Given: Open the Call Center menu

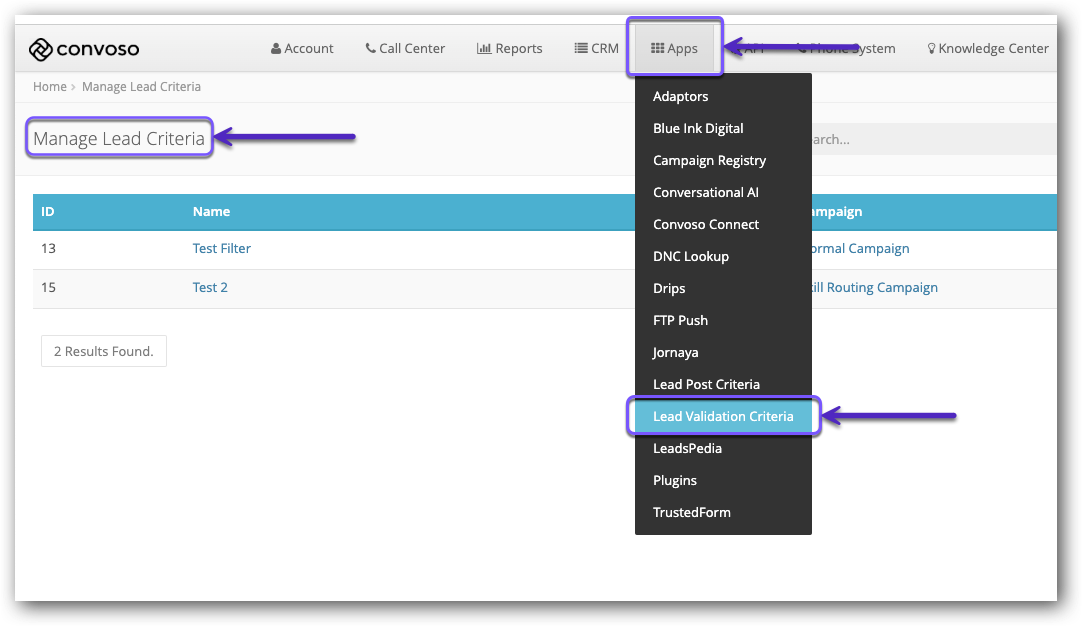Looking at the screenshot, I should 405,48.
